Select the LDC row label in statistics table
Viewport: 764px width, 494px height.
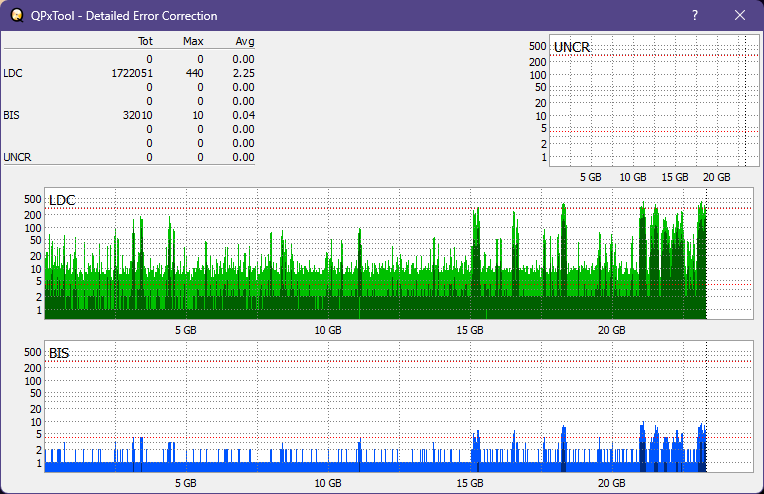click(13, 73)
